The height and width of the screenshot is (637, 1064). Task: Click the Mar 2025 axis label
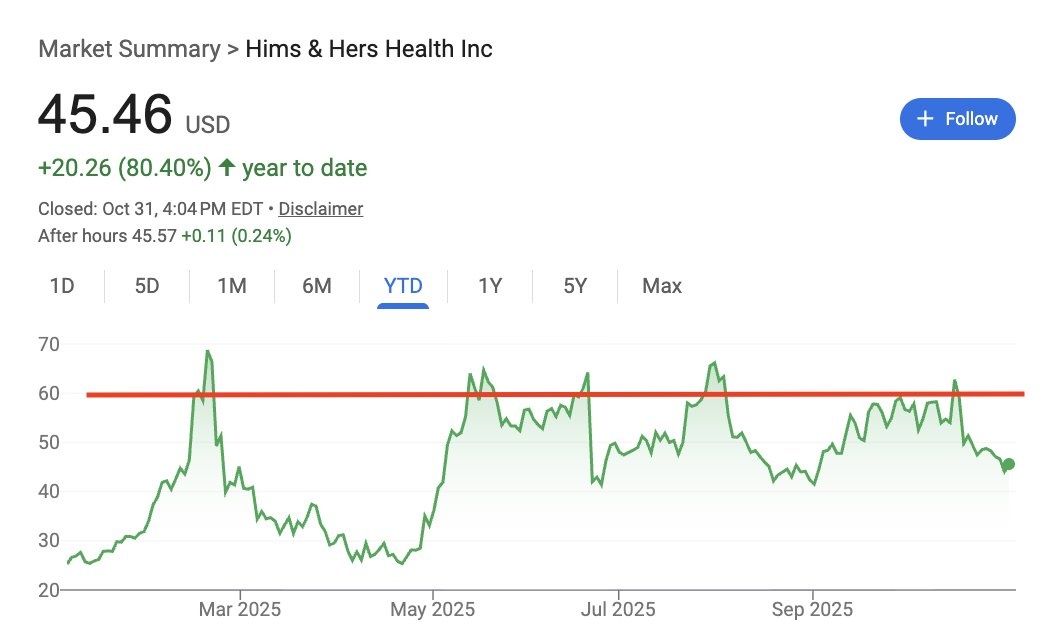(x=240, y=609)
